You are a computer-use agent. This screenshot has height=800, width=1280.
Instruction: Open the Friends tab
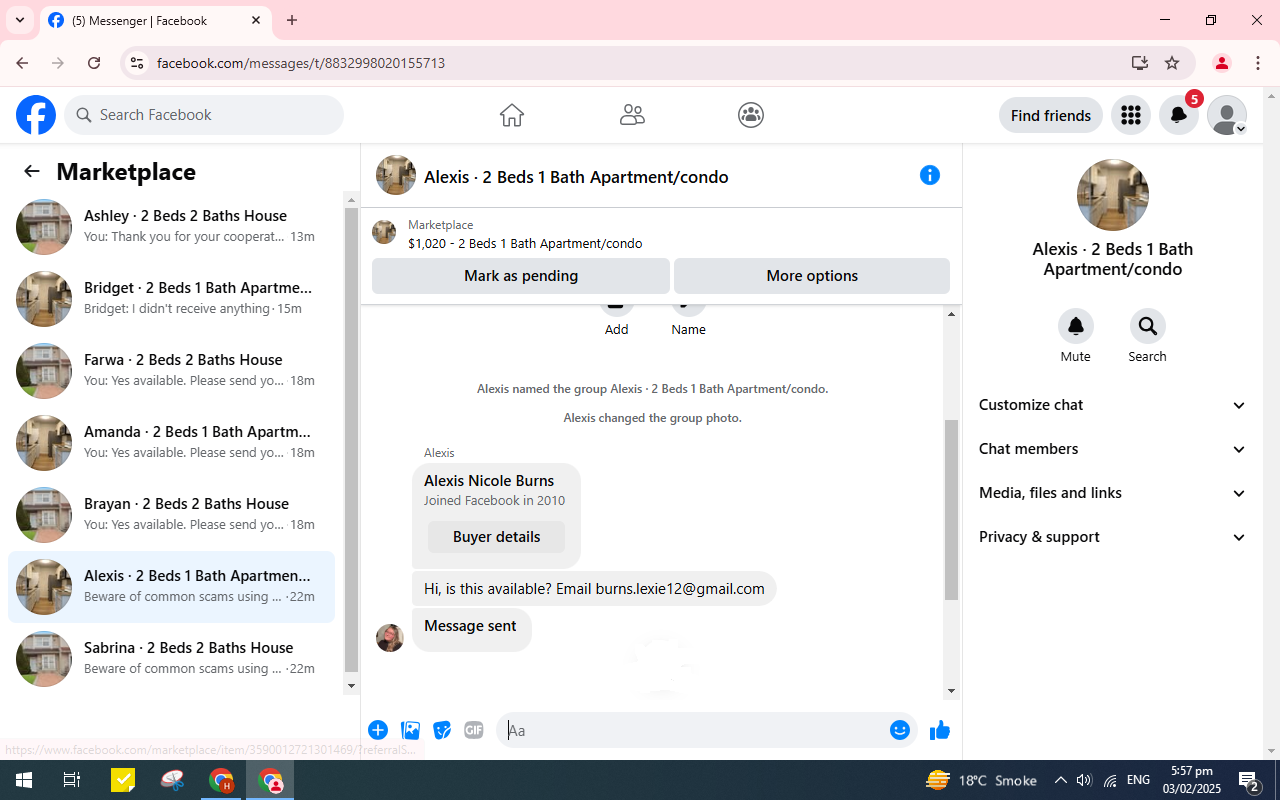[632, 115]
